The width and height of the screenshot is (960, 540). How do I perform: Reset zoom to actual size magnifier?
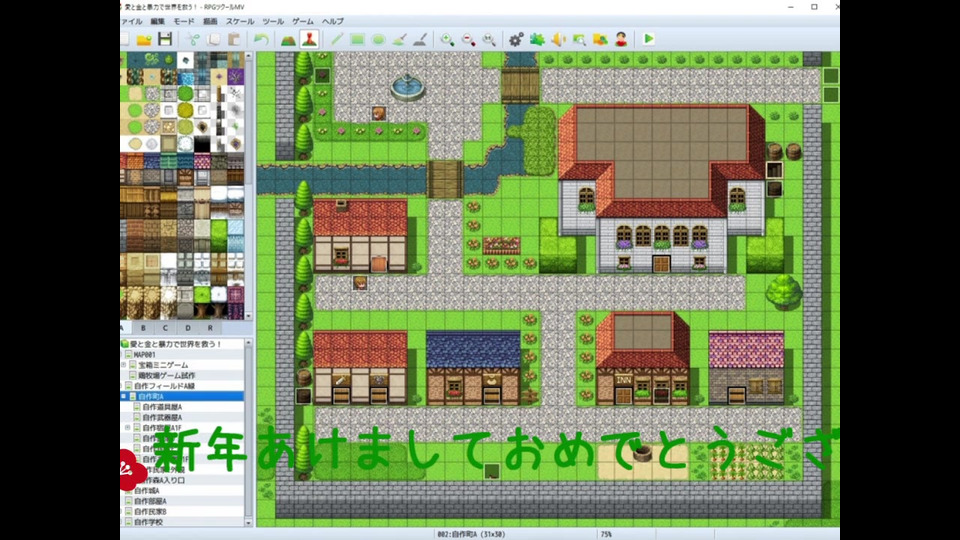pos(489,39)
